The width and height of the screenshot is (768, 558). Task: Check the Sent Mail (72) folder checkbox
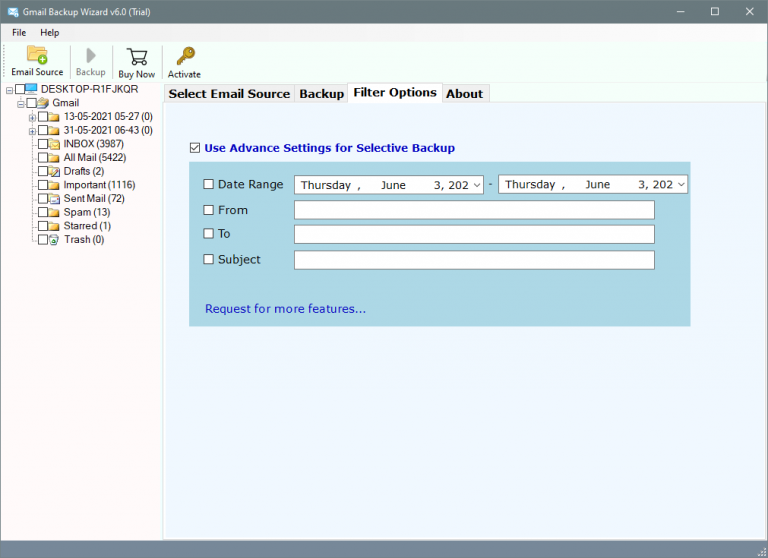tap(43, 198)
